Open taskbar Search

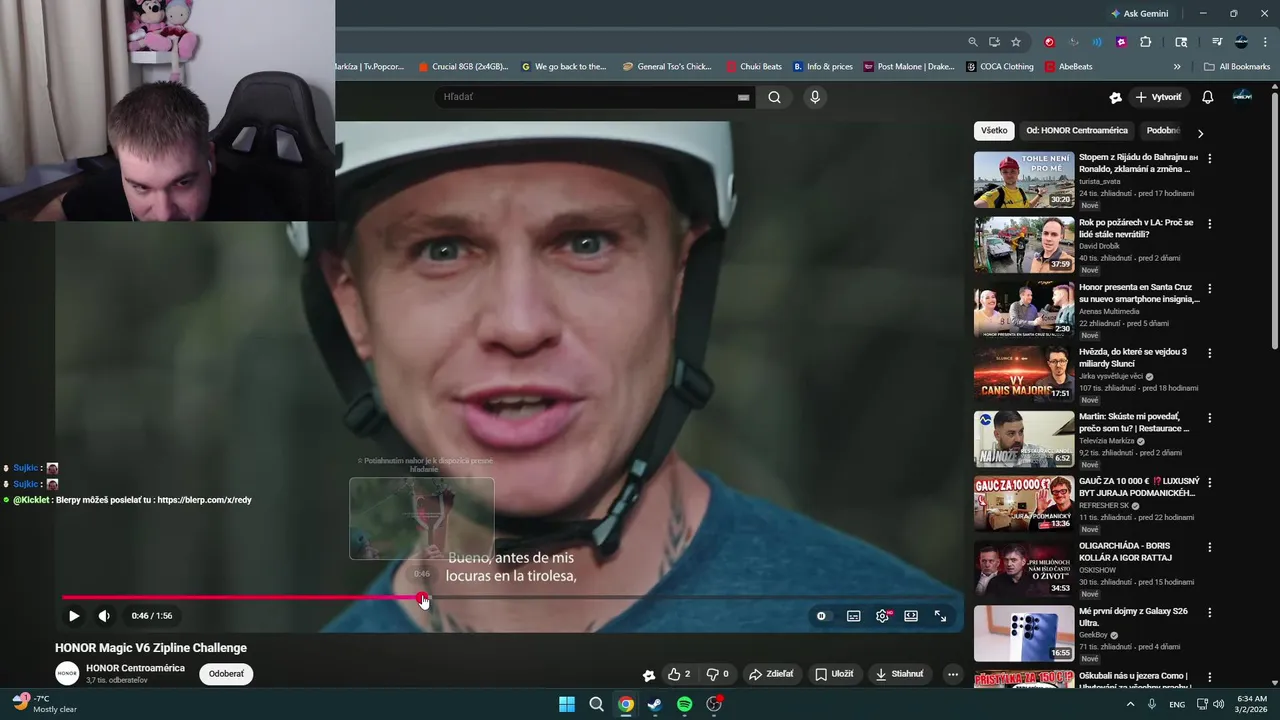coord(596,704)
